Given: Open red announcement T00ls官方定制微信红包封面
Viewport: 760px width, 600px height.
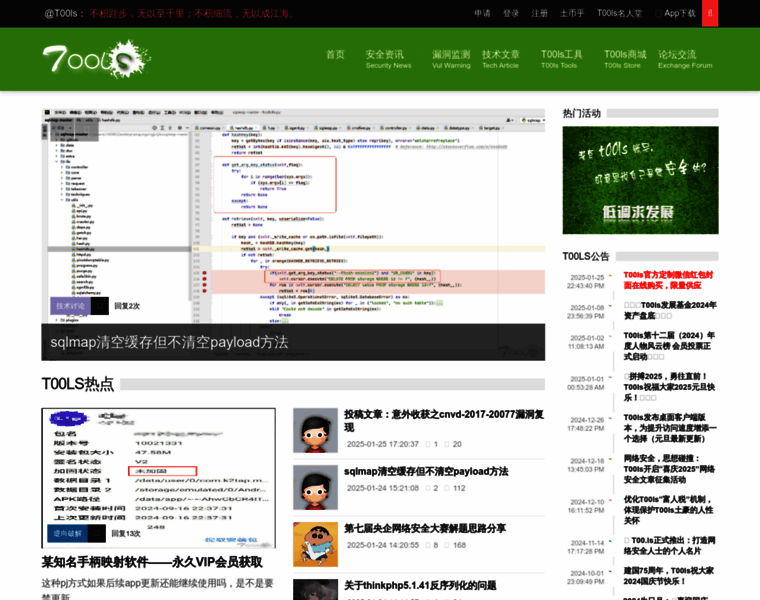Looking at the screenshot, I should (668, 280).
